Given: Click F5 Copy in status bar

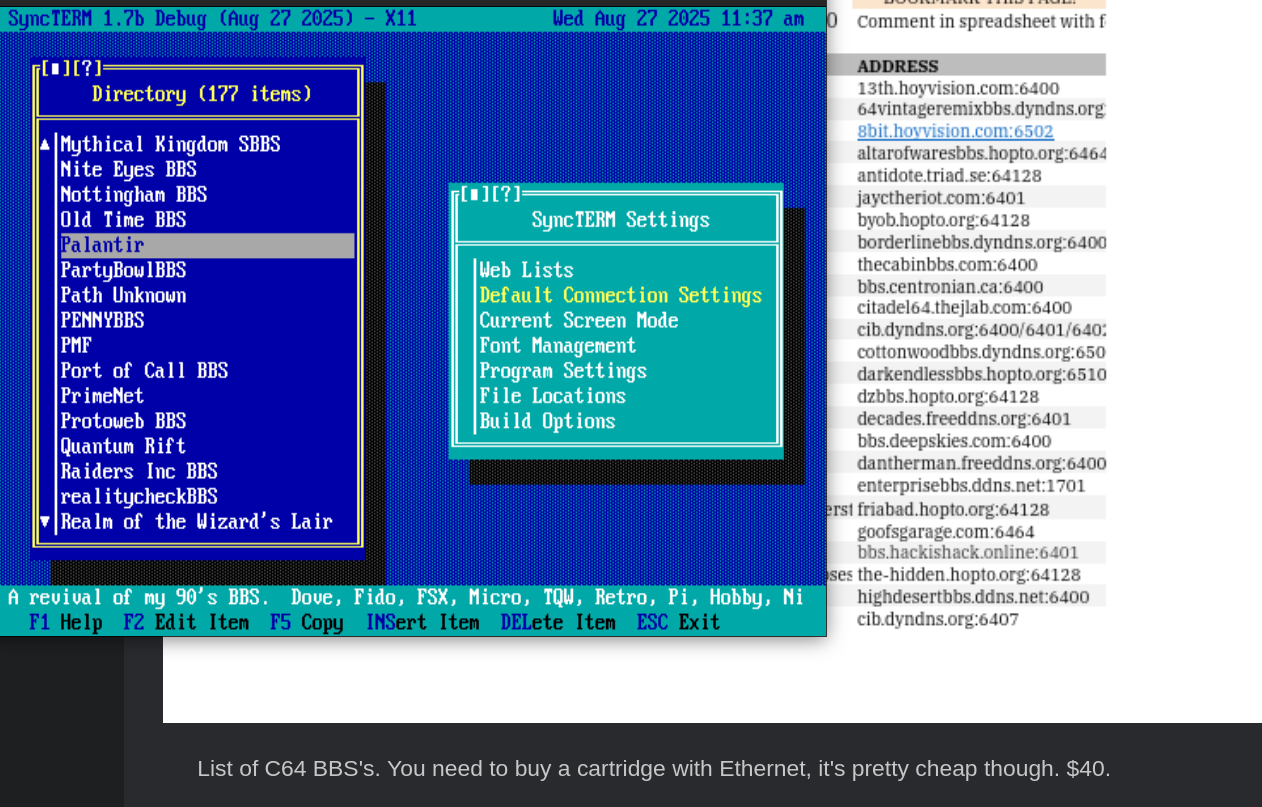Looking at the screenshot, I should point(307,623).
